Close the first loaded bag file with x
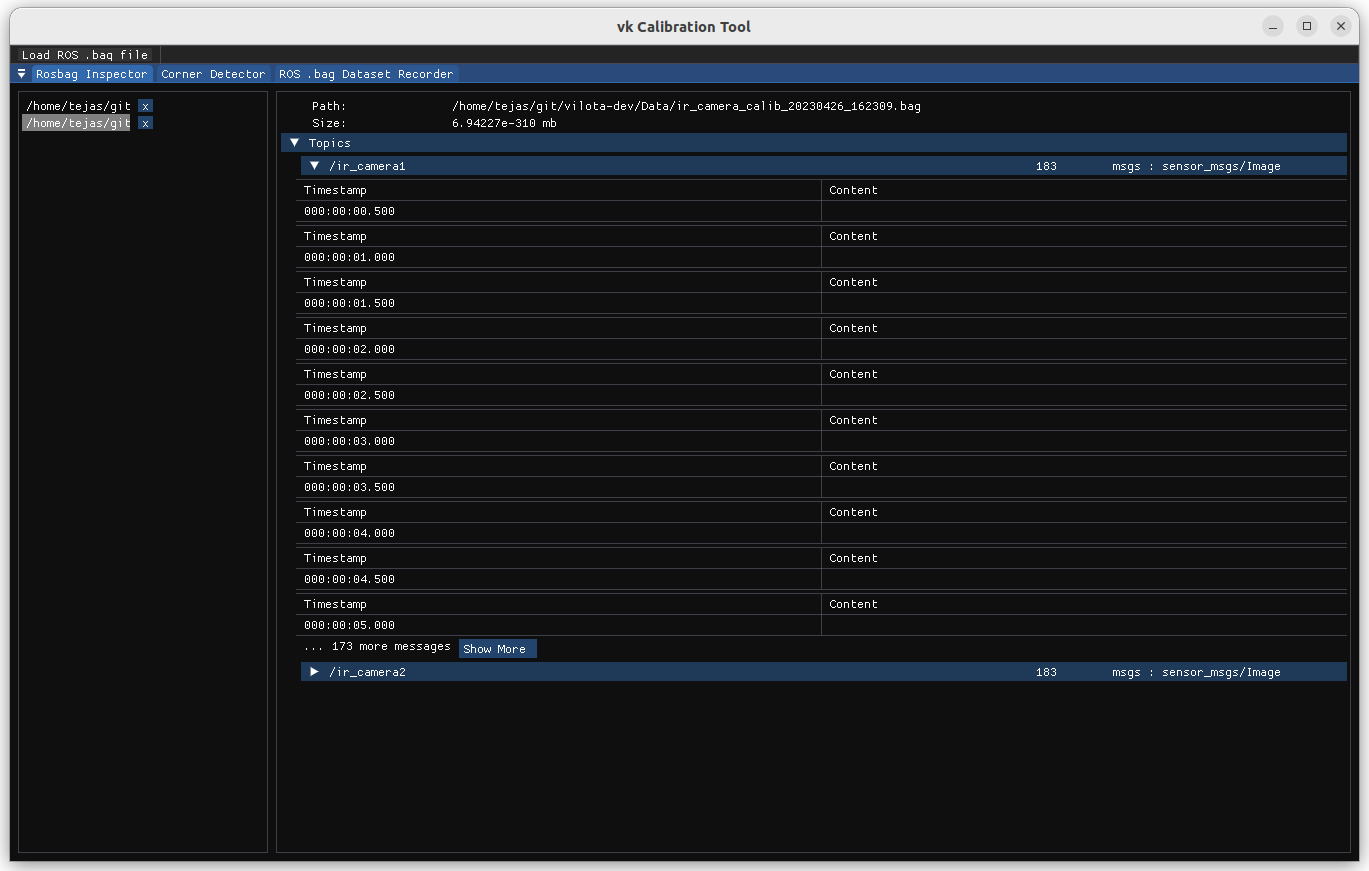The height and width of the screenshot is (871, 1369). pyautogui.click(x=146, y=106)
